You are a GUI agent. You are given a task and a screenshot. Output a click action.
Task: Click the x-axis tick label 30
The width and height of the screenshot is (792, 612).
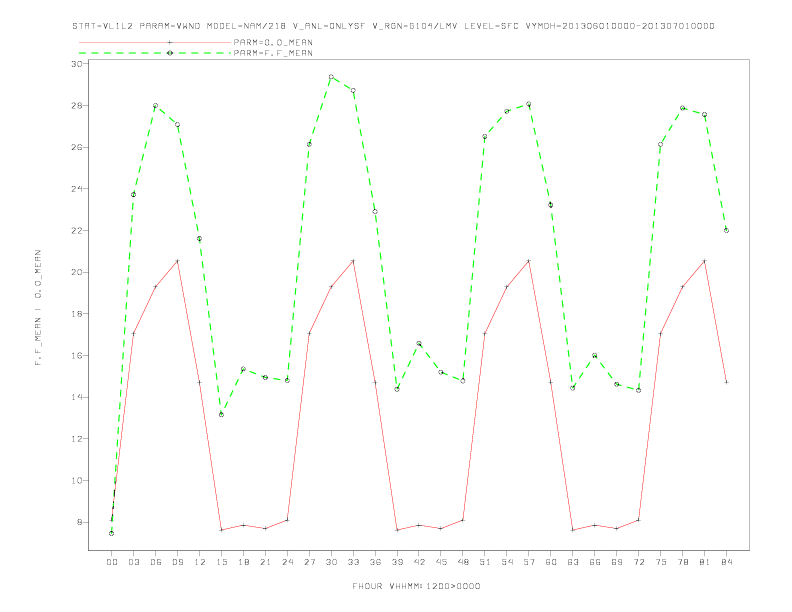(331, 562)
